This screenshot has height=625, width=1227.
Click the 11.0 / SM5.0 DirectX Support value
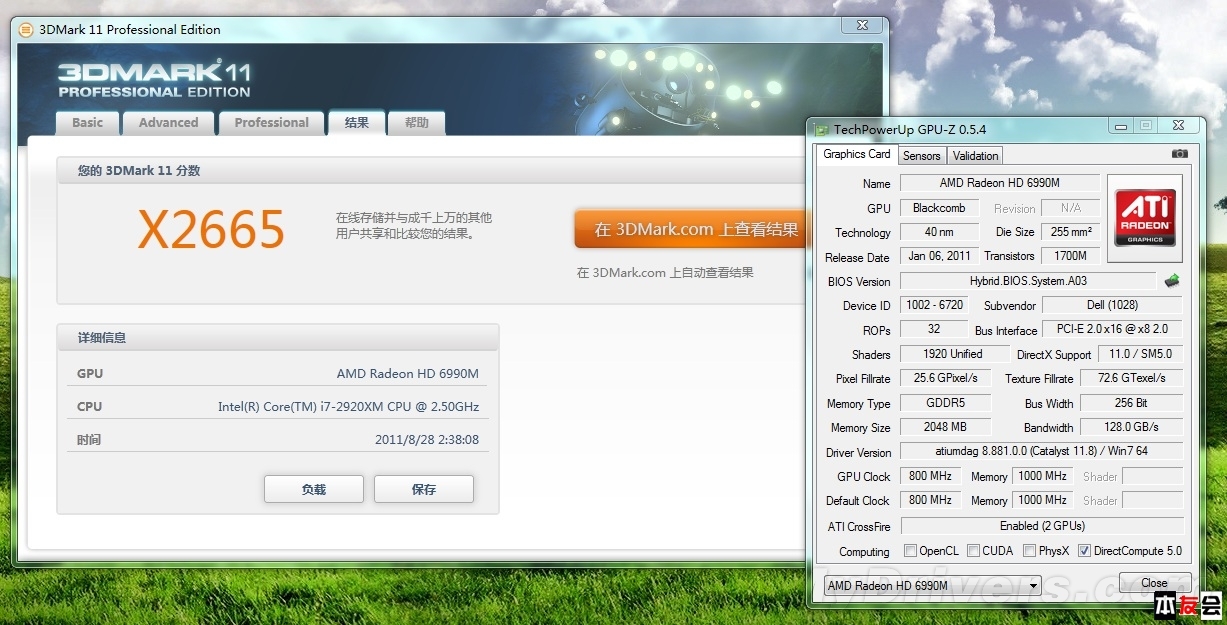(x=1140, y=354)
